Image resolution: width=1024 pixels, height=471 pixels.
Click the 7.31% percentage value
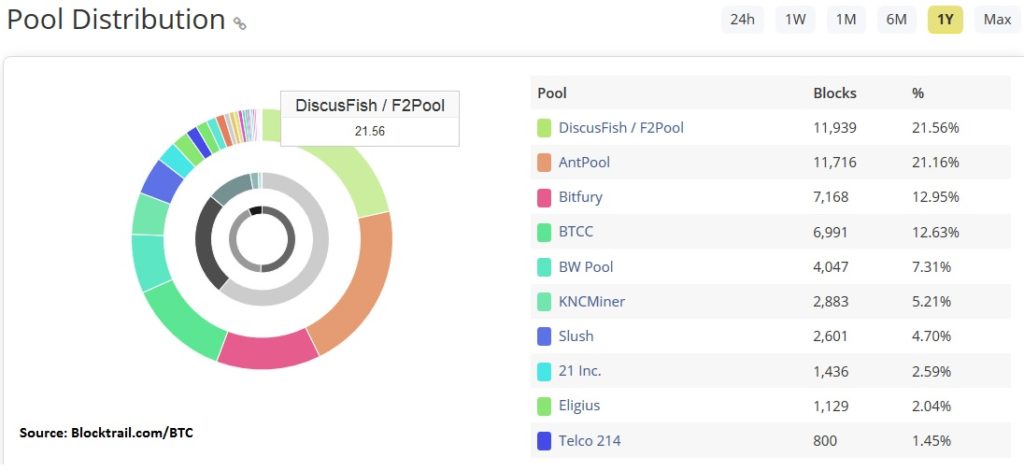931,267
